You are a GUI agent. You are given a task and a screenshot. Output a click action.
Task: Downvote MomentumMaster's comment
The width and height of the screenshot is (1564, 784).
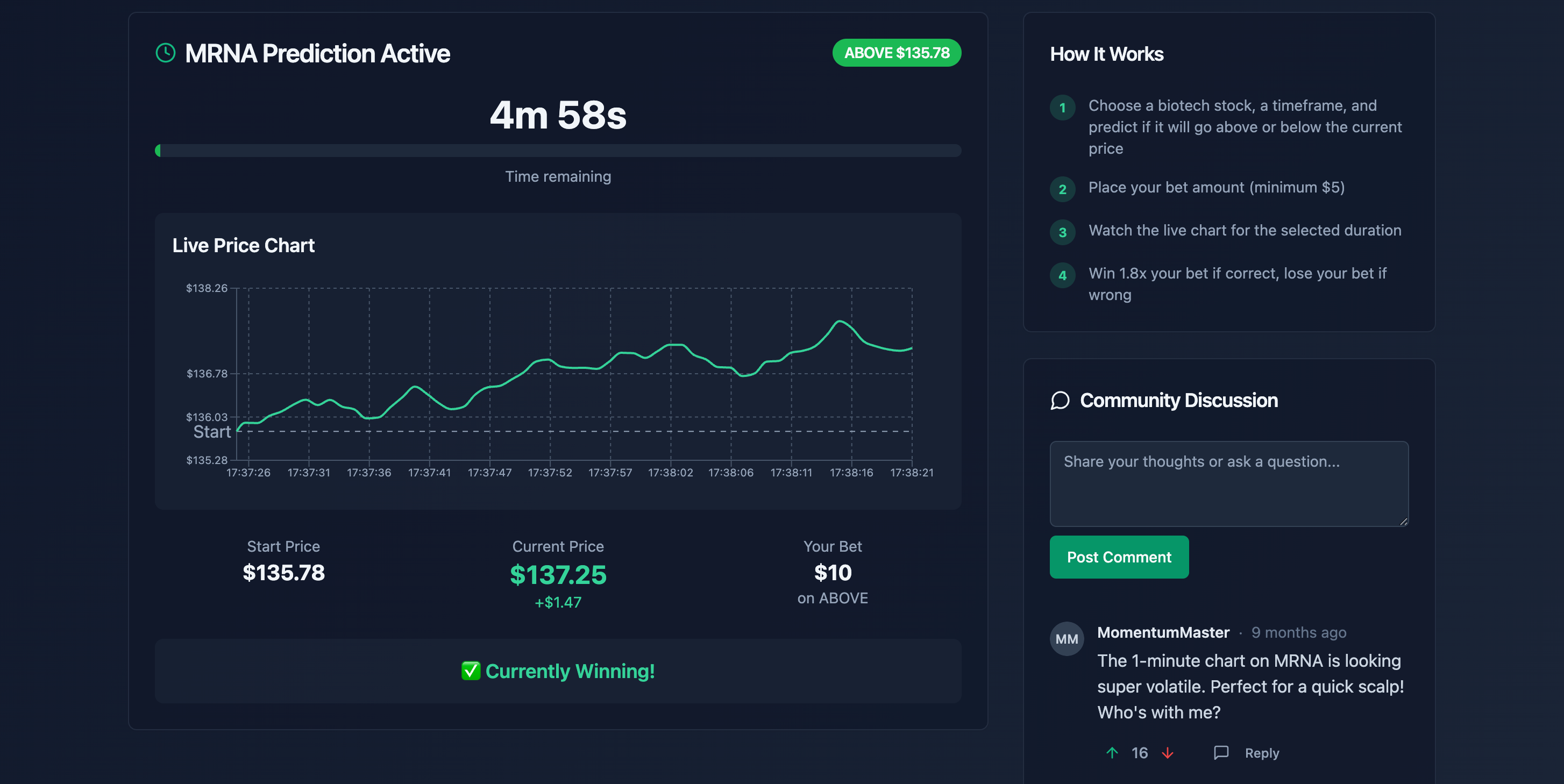[x=1167, y=753]
